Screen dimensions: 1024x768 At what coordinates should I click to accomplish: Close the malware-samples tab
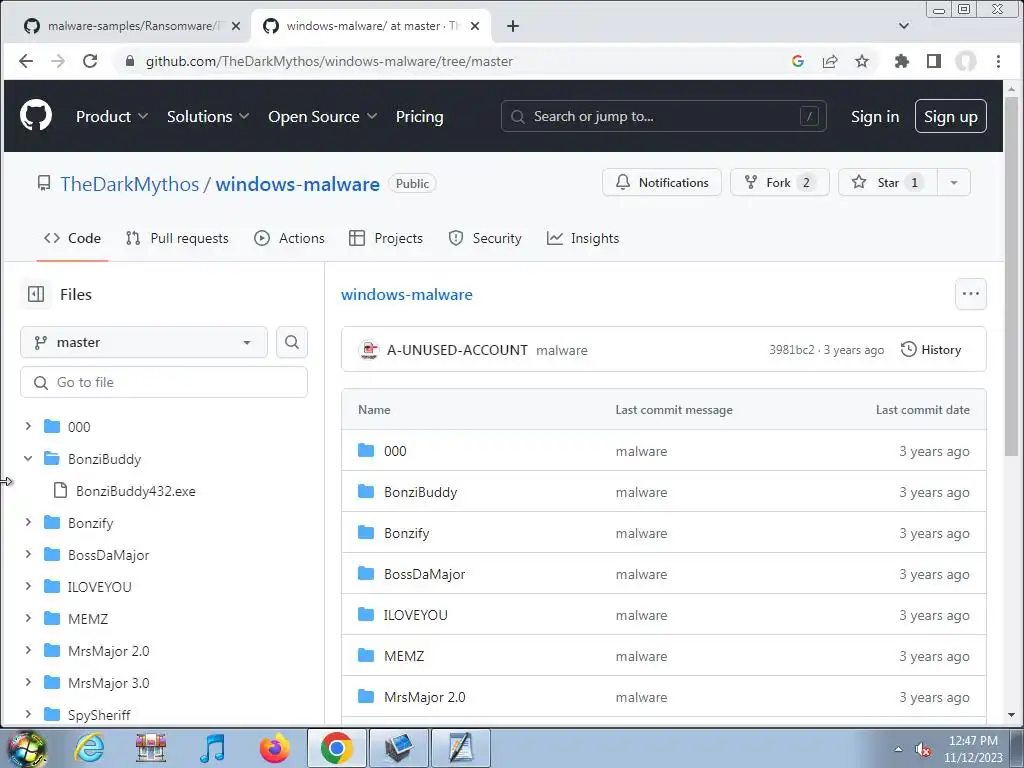coord(236,26)
